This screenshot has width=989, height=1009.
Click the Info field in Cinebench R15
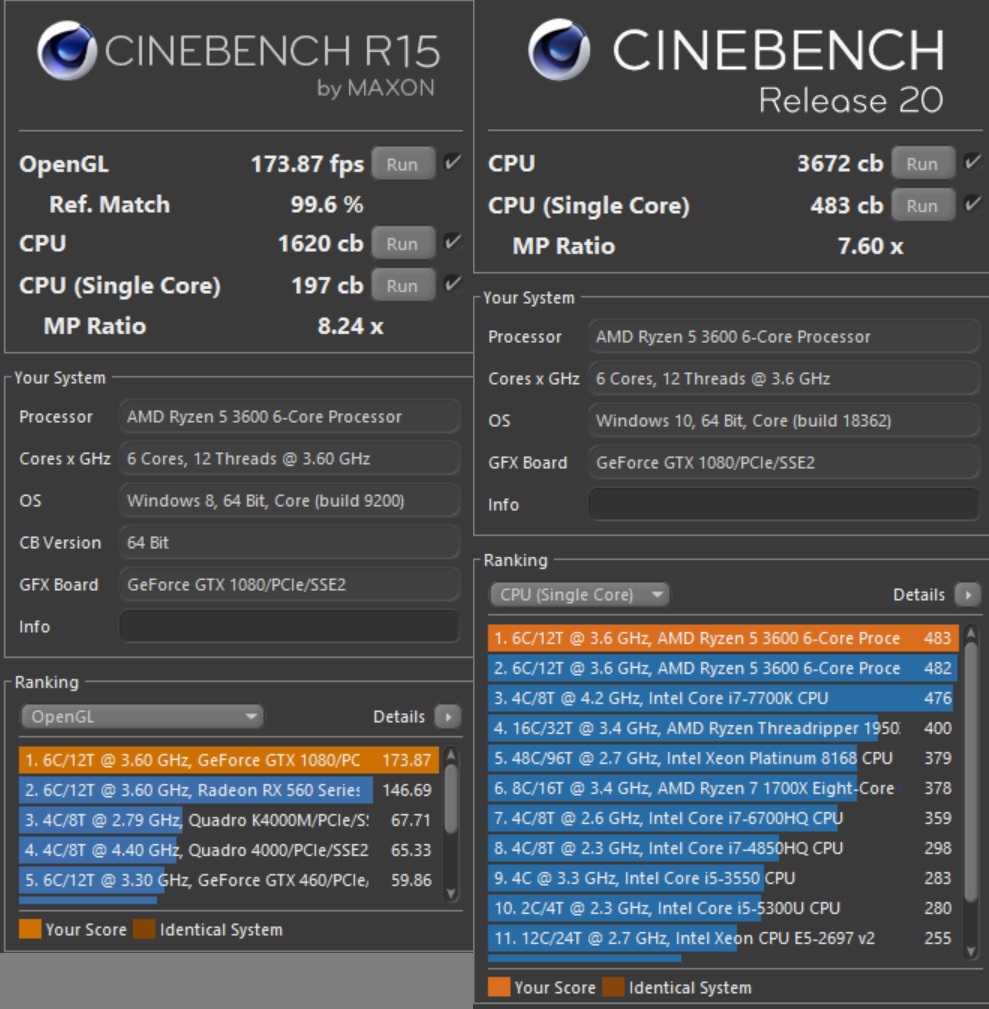(x=290, y=626)
